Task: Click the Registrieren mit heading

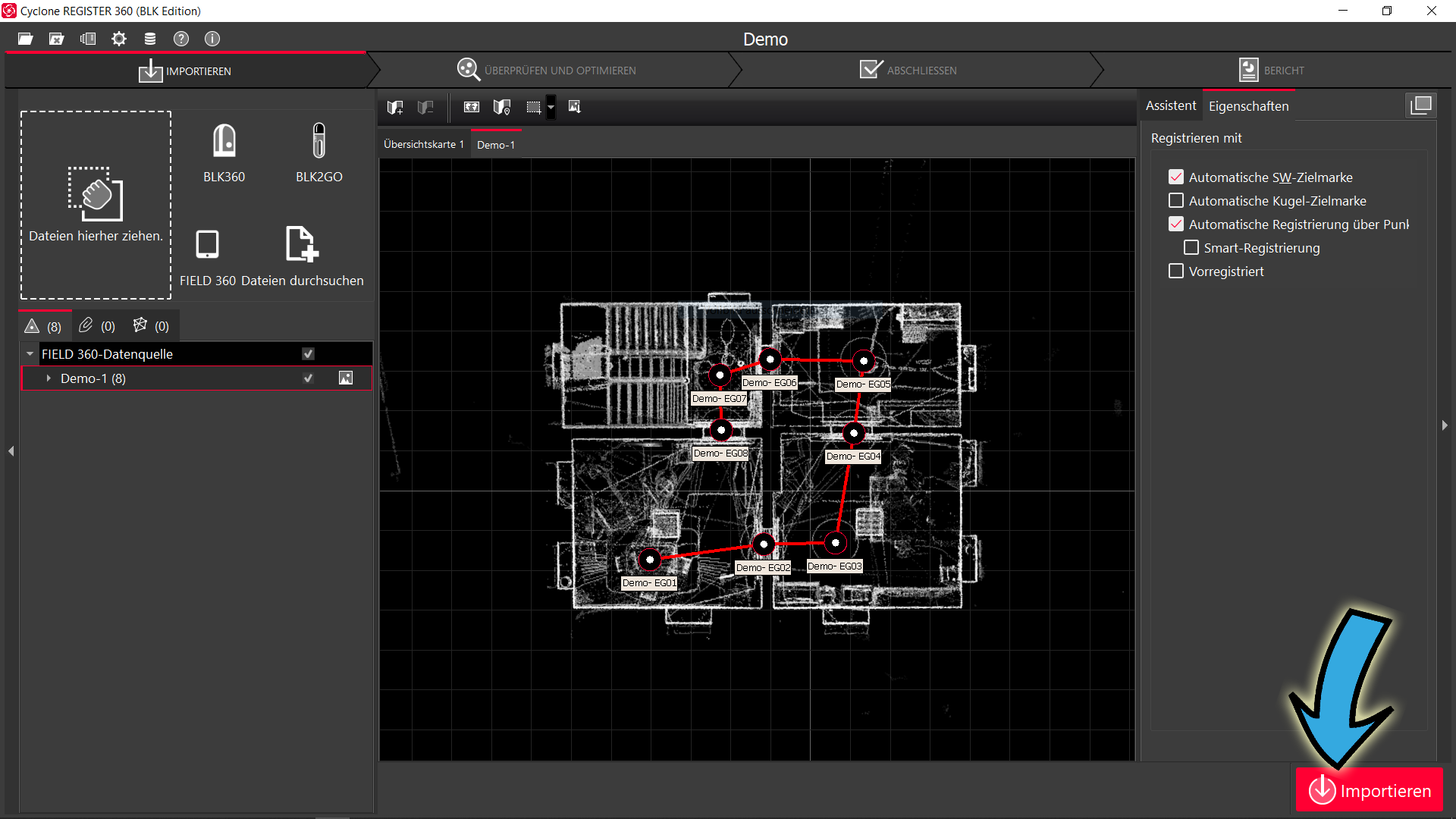Action: (x=1196, y=138)
